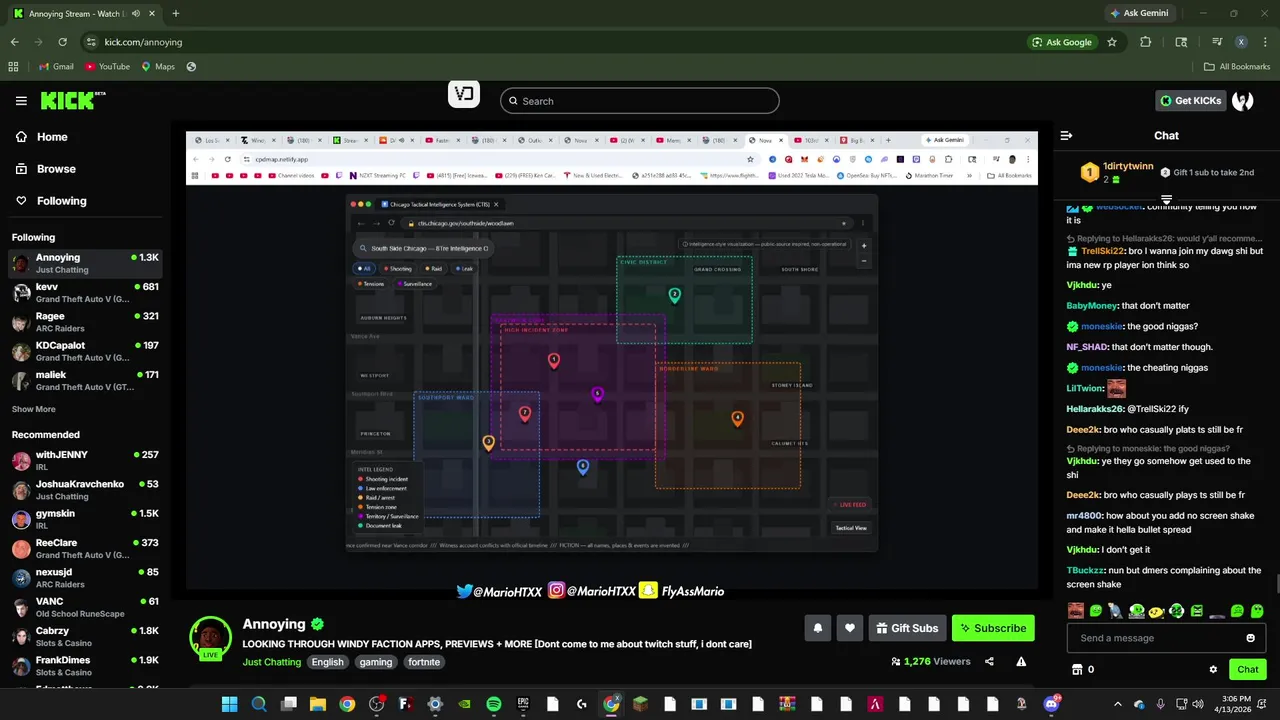Open the Maps bookmark

(158, 67)
